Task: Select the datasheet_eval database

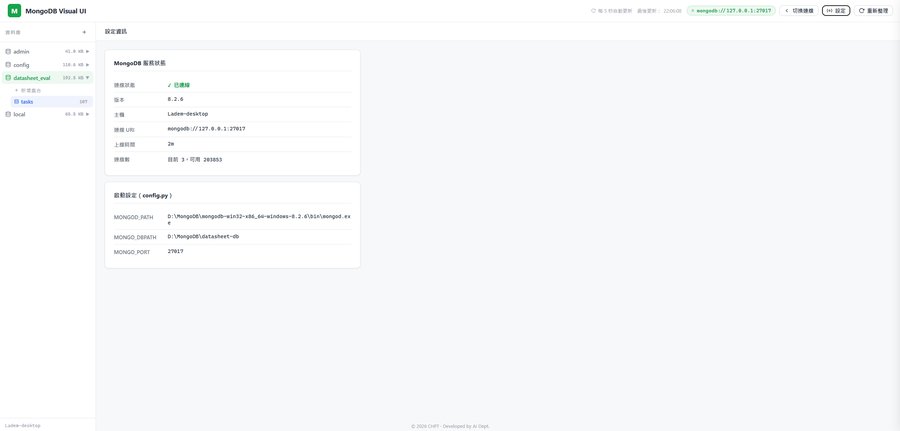Action: tap(48, 77)
